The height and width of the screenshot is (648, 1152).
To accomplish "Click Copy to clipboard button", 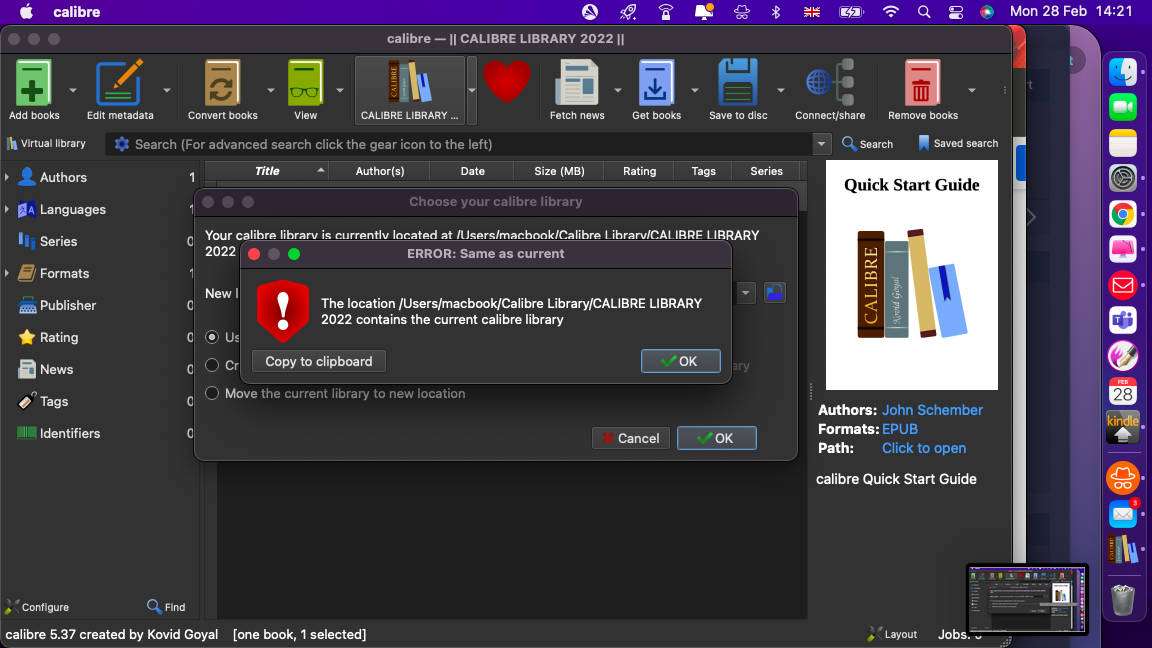I will (x=319, y=361).
